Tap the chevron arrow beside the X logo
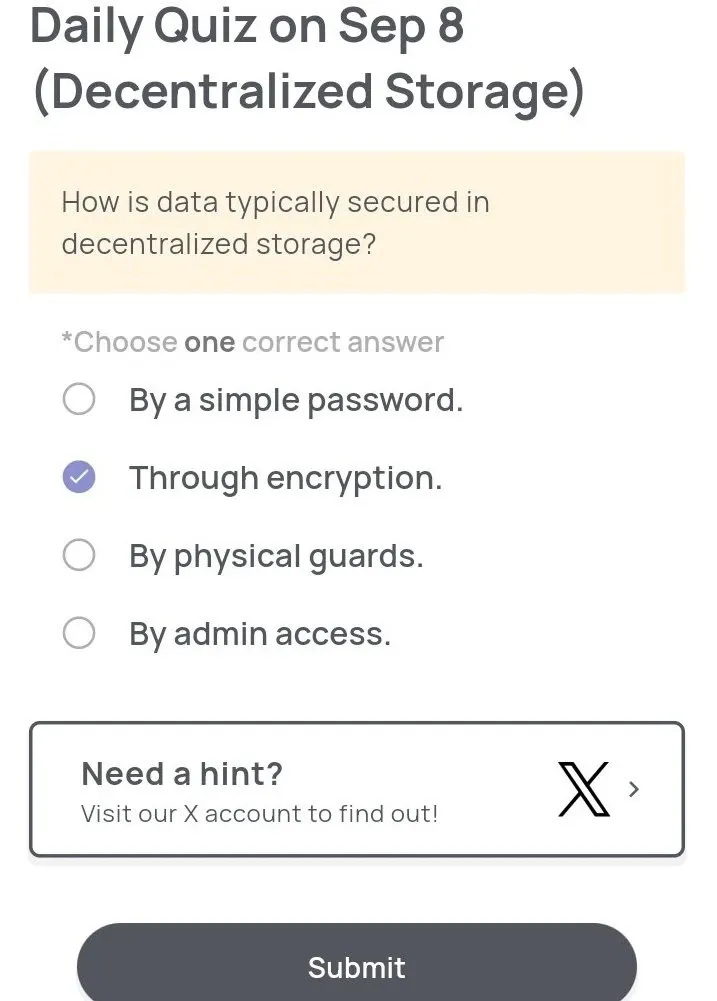 (633, 790)
